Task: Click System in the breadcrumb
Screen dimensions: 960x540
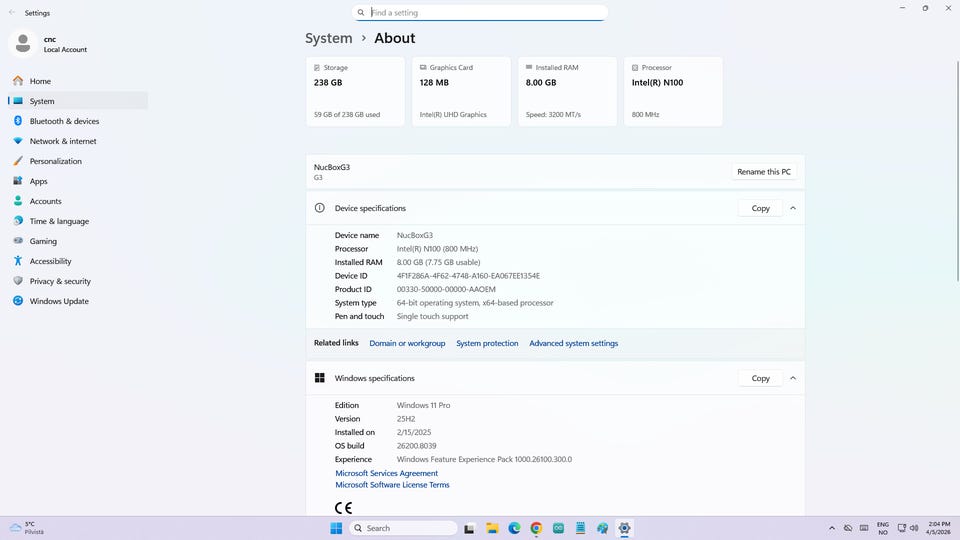Action: tap(329, 38)
